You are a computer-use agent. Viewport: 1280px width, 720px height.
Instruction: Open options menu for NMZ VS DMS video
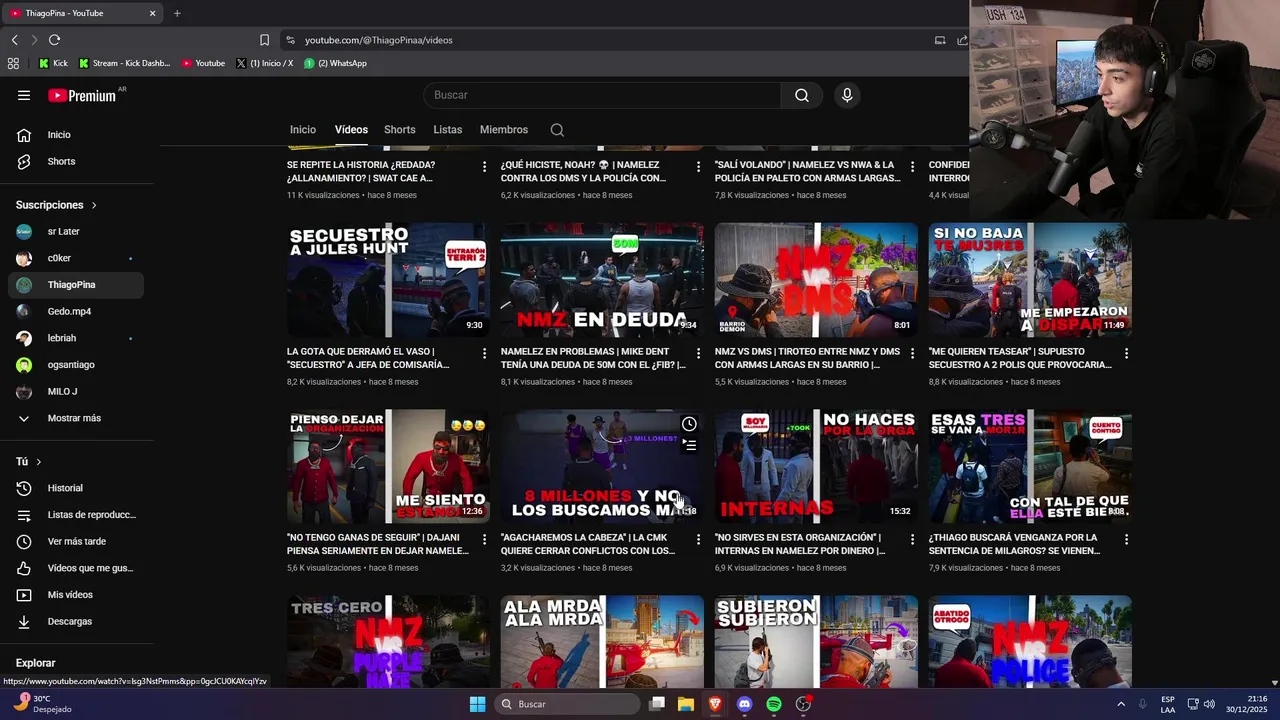(912, 353)
